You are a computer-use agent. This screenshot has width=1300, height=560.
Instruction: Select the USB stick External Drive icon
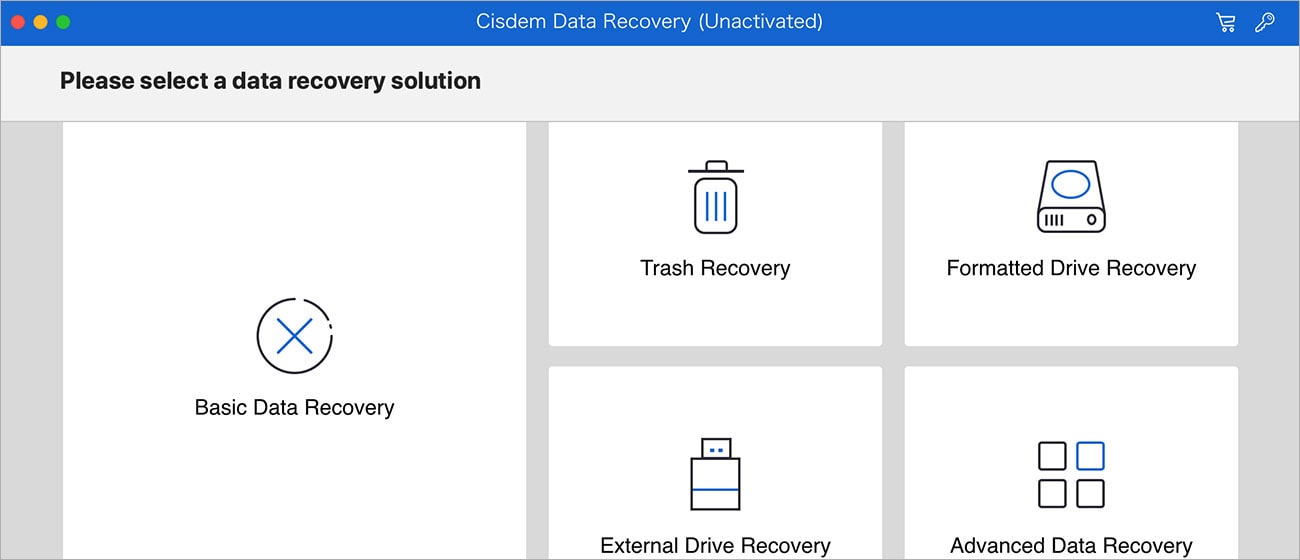click(x=715, y=474)
